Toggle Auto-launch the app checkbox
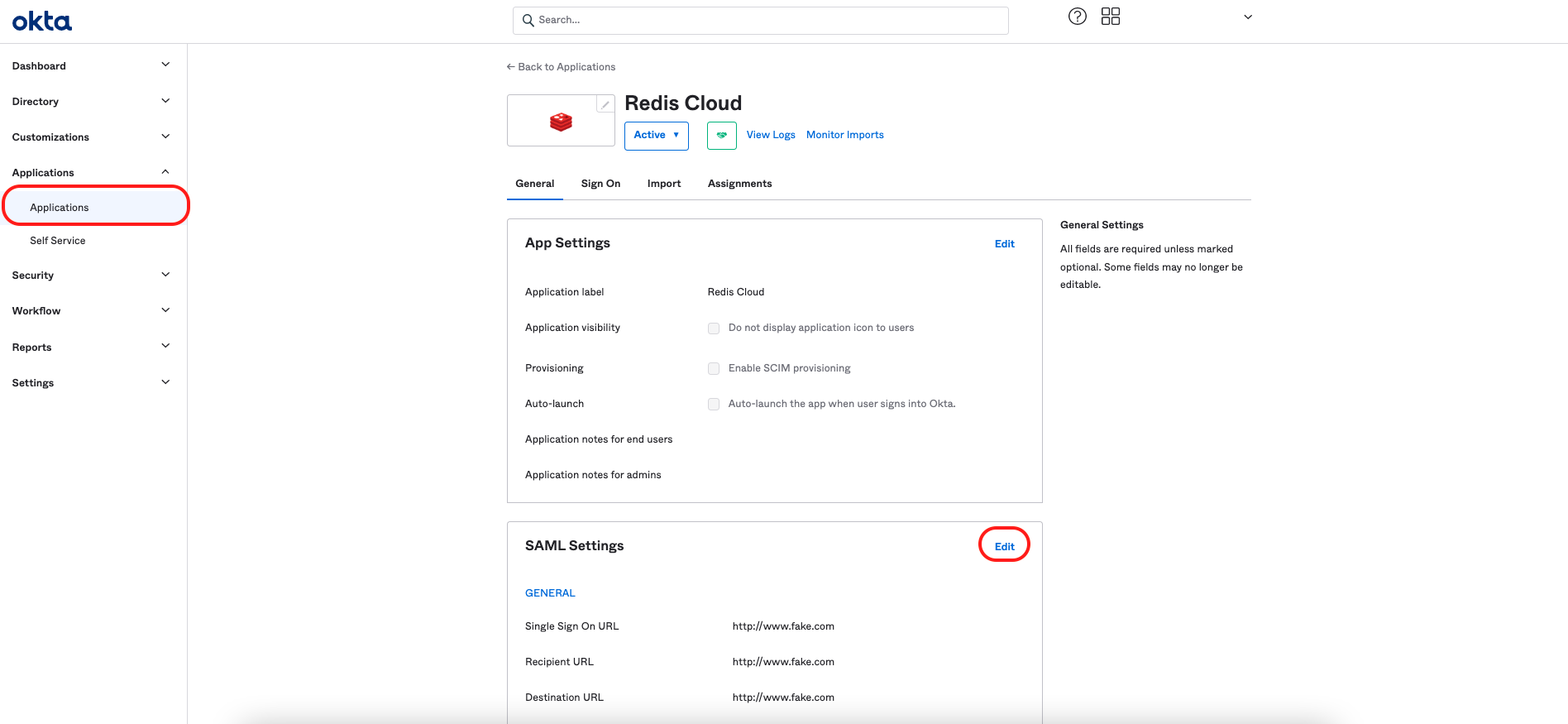The width and height of the screenshot is (1568, 724). [714, 405]
